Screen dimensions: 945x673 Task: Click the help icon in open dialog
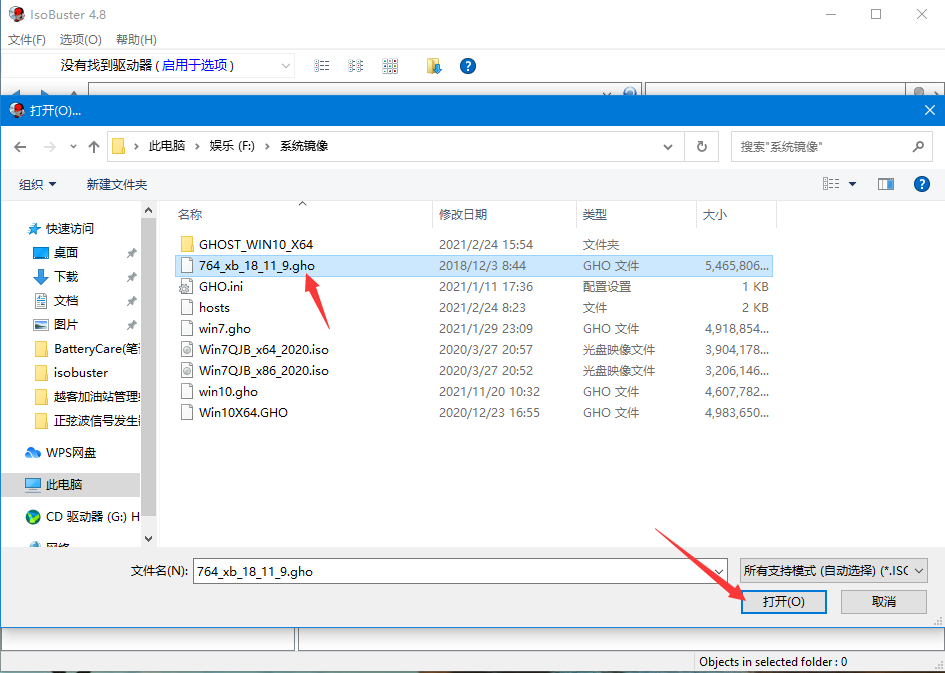(x=922, y=184)
